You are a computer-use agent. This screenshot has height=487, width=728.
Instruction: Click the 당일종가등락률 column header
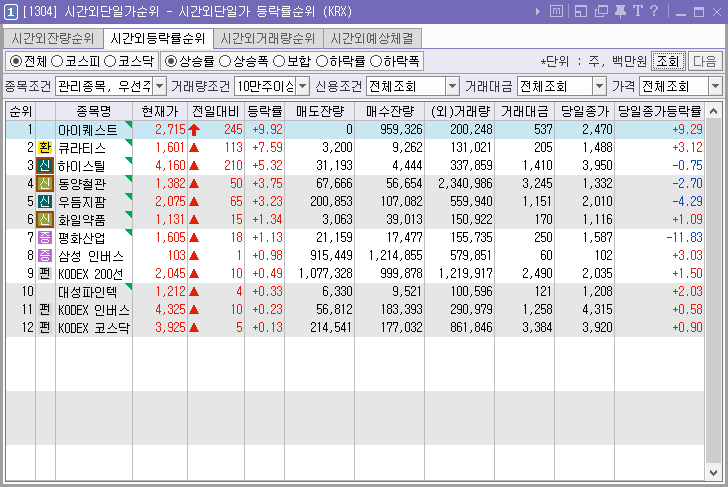coord(659,111)
